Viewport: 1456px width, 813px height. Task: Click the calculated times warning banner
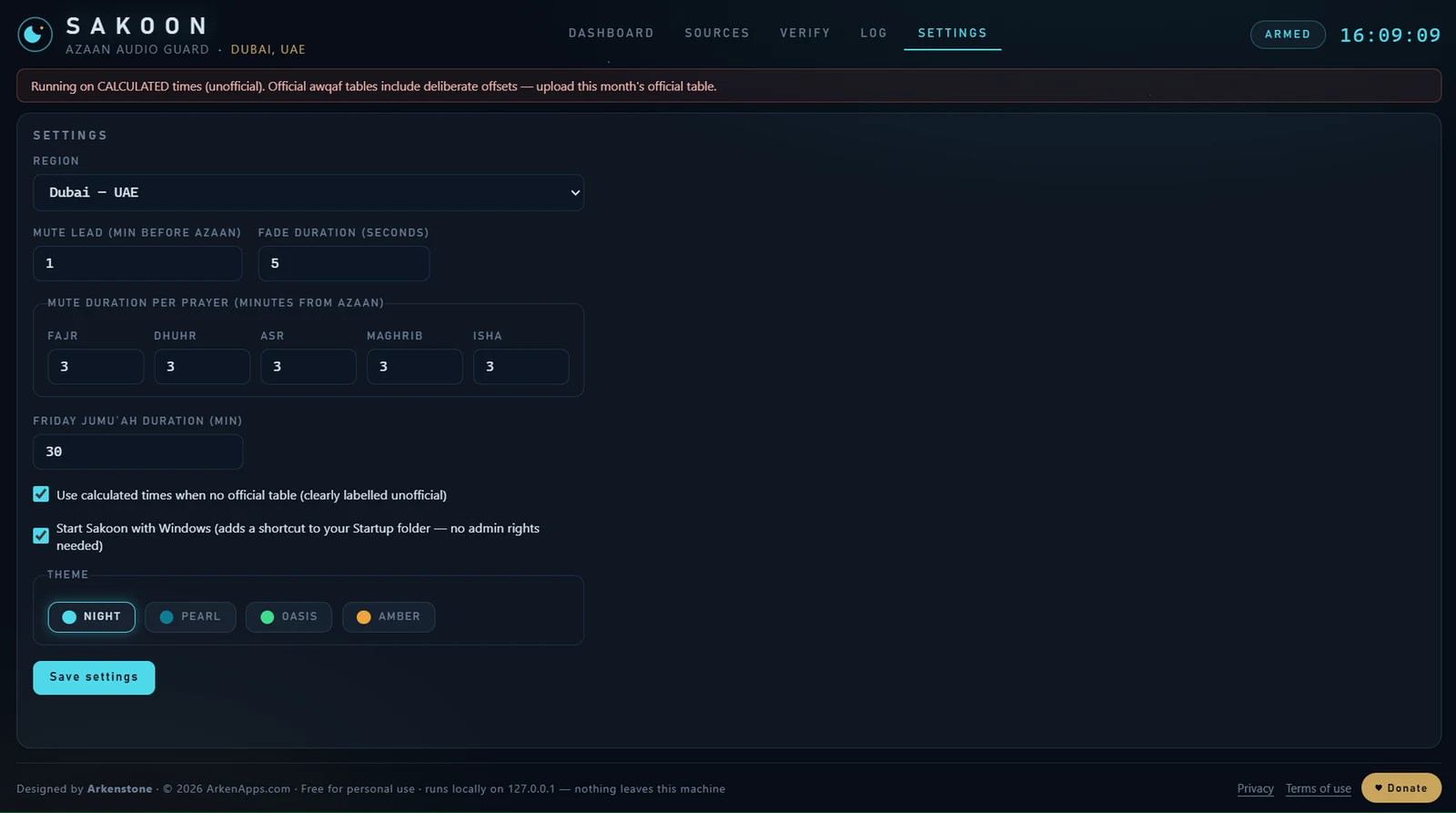(729, 86)
